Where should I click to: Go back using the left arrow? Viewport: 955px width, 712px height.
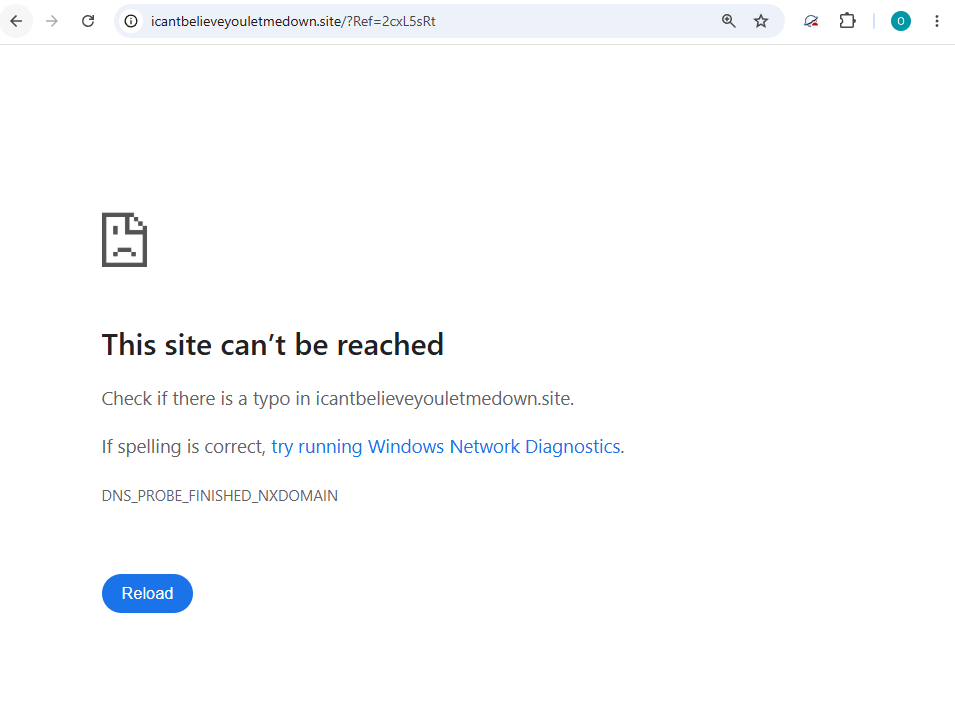pos(16,21)
